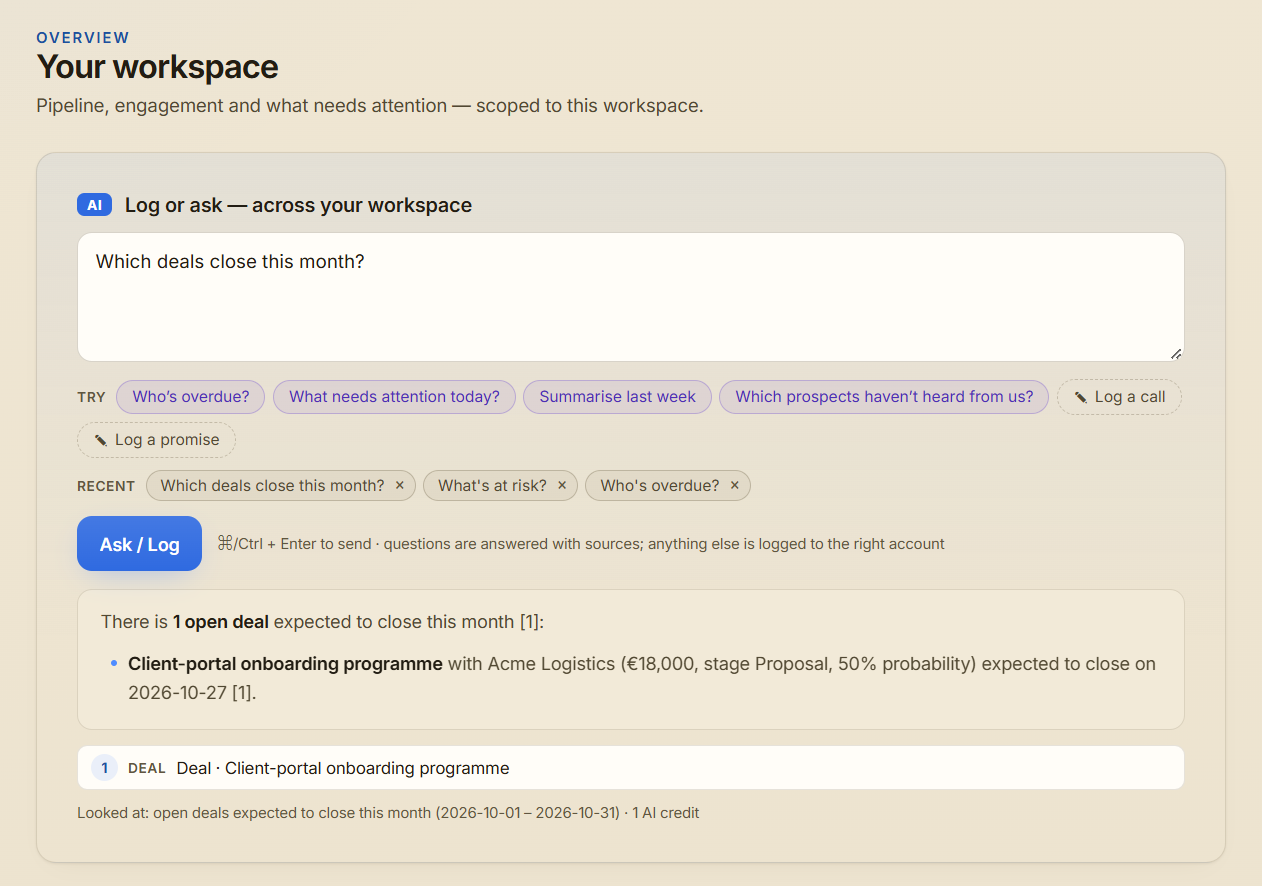Click the bold "Client-portal onboarding programme" in the answer
Image resolution: width=1262 pixels, height=886 pixels.
285,664
